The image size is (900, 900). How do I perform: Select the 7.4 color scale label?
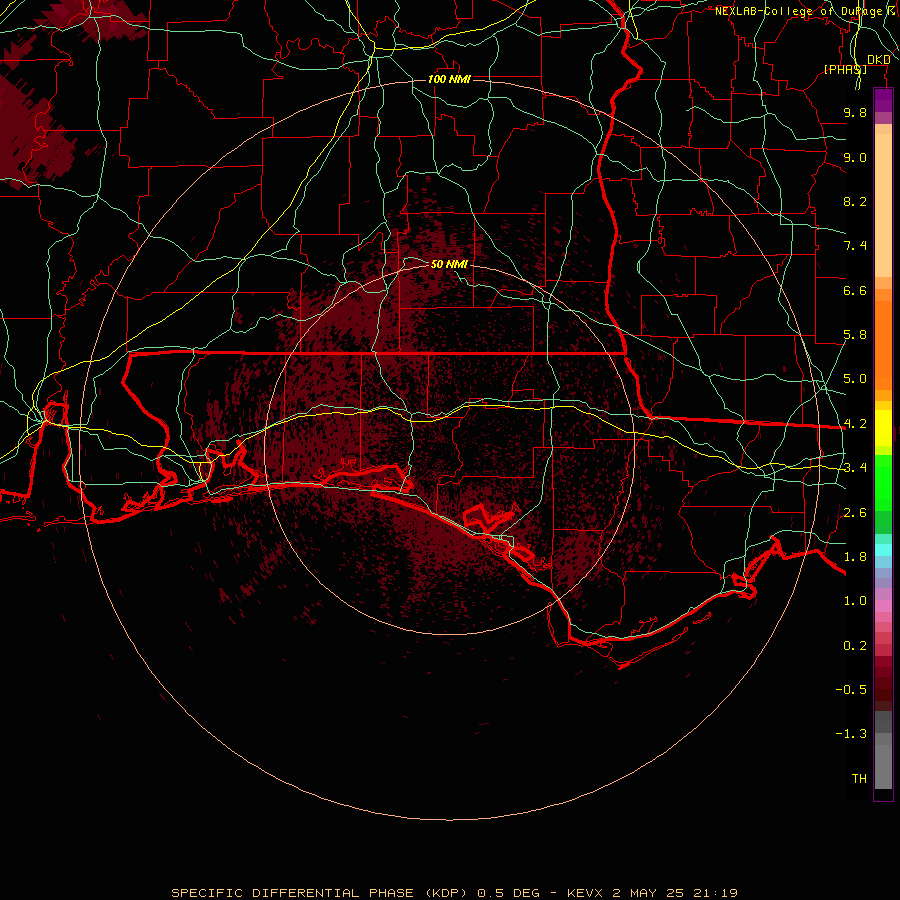[855, 246]
